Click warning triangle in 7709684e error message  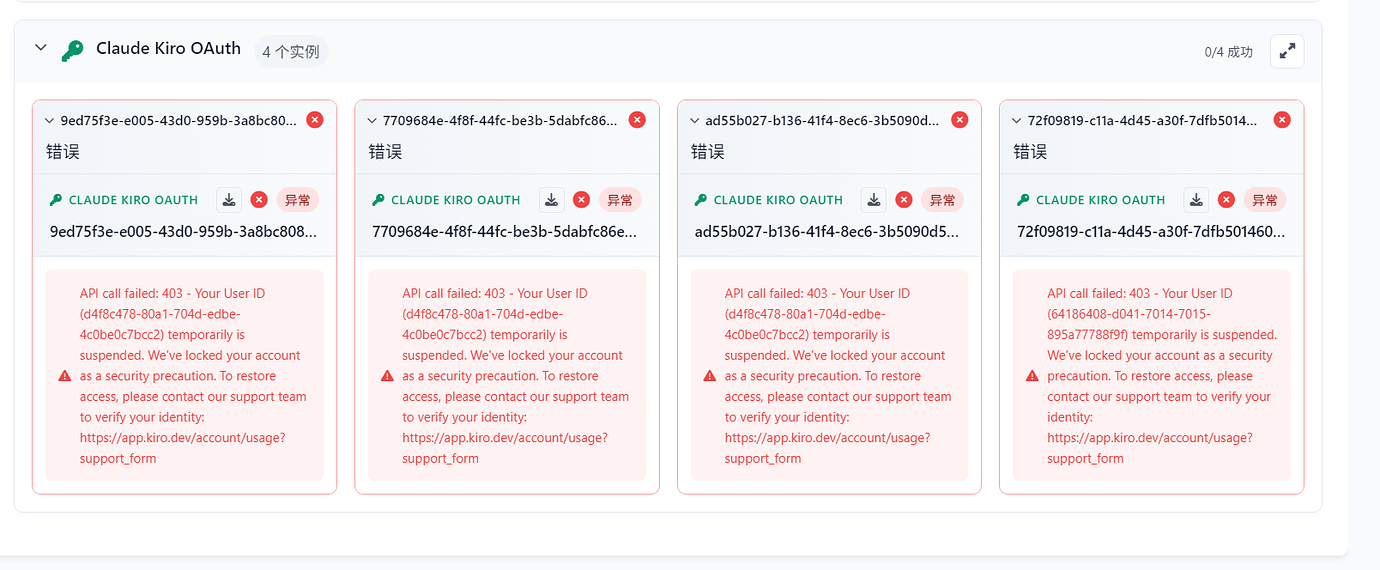(387, 376)
